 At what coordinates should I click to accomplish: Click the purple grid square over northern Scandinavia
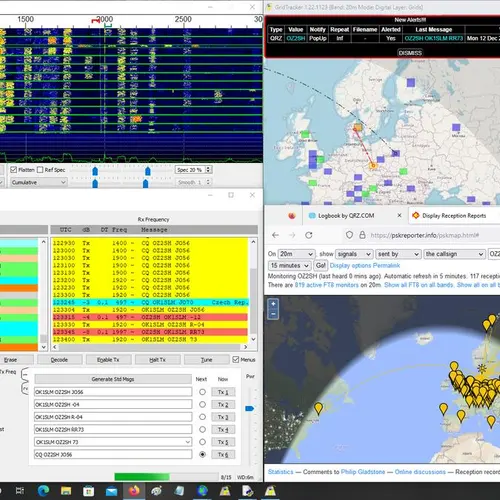click(411, 82)
